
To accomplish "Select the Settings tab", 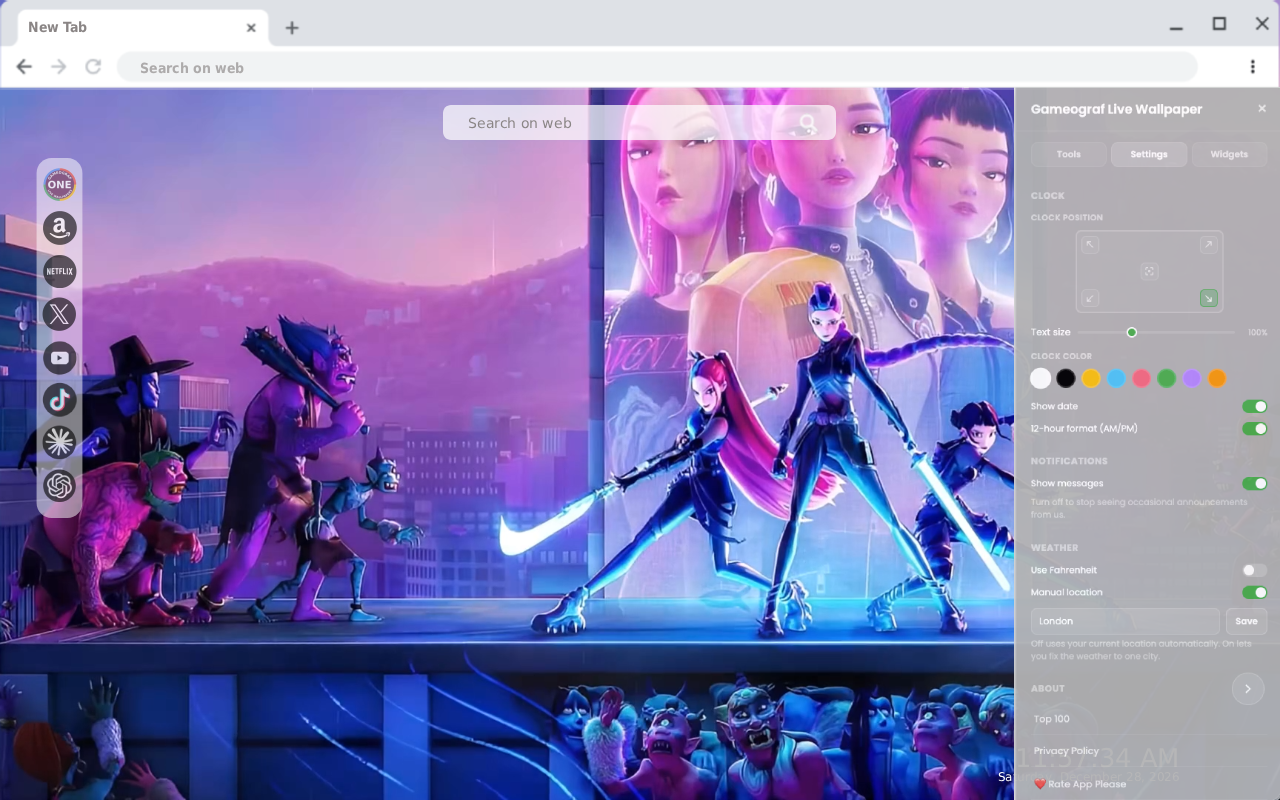I will coord(1149,154).
